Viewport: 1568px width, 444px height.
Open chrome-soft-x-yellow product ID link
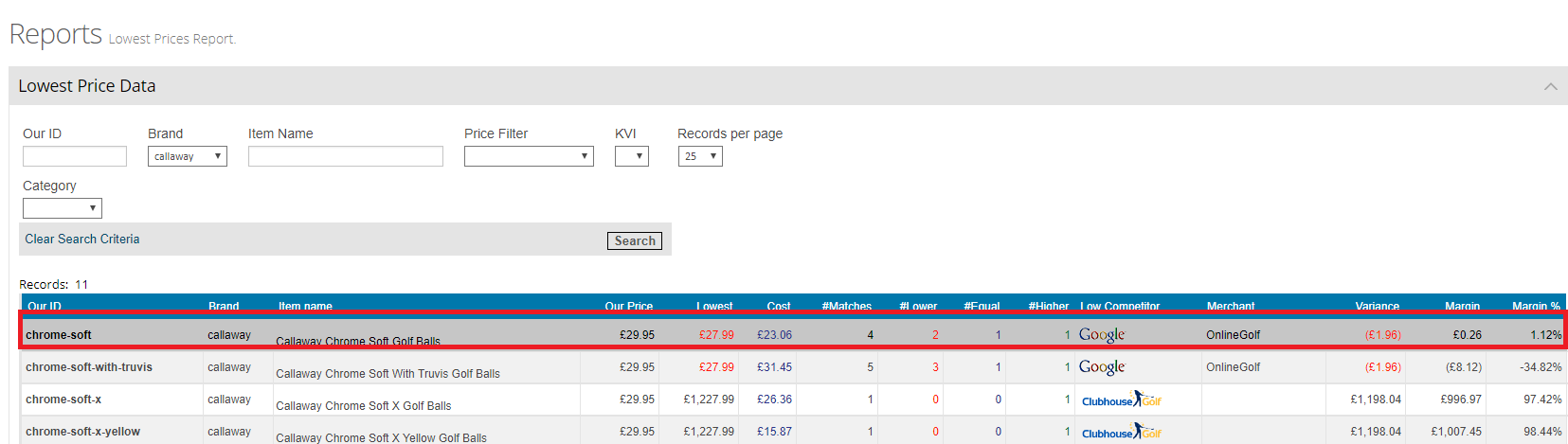click(83, 432)
